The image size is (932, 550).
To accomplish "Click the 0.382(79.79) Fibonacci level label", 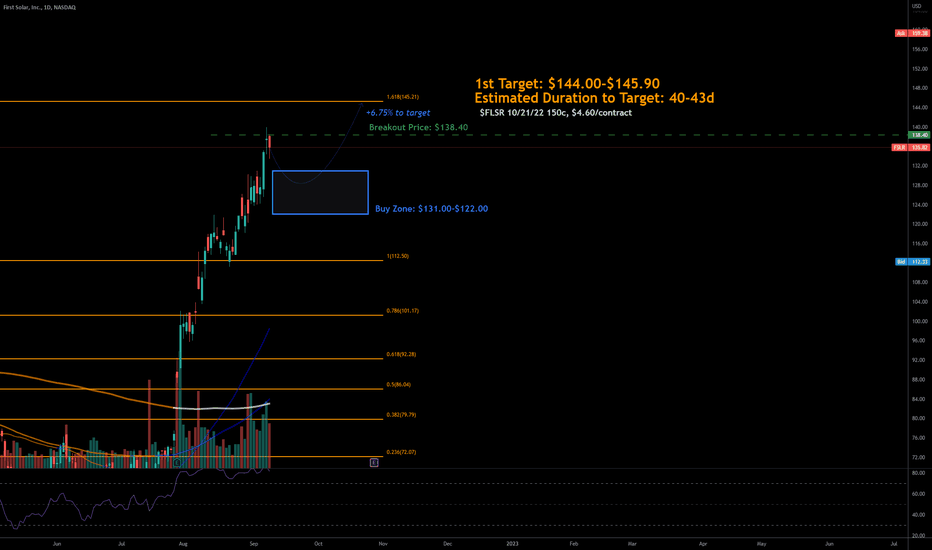I will pos(401,415).
